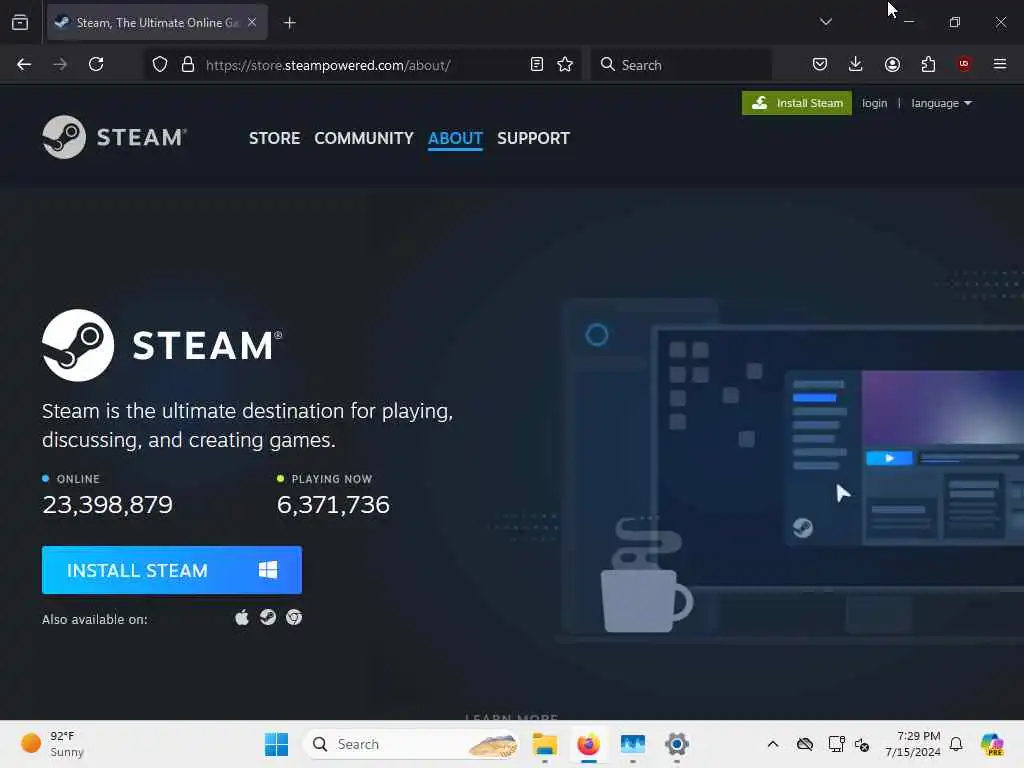Toggle reader view in address bar
Viewport: 1024px width, 768px height.
537,65
